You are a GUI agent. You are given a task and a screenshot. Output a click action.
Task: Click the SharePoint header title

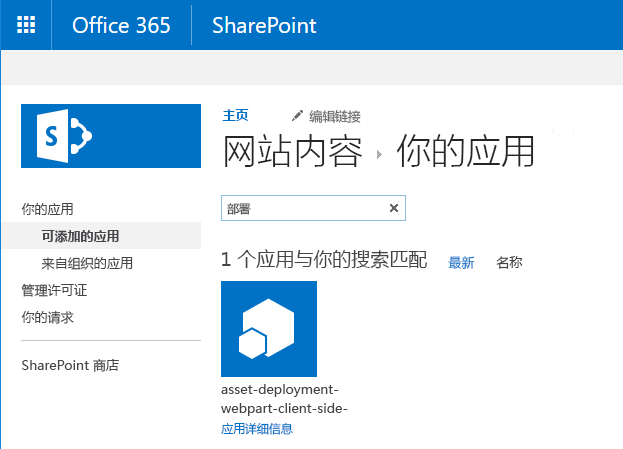pos(264,25)
